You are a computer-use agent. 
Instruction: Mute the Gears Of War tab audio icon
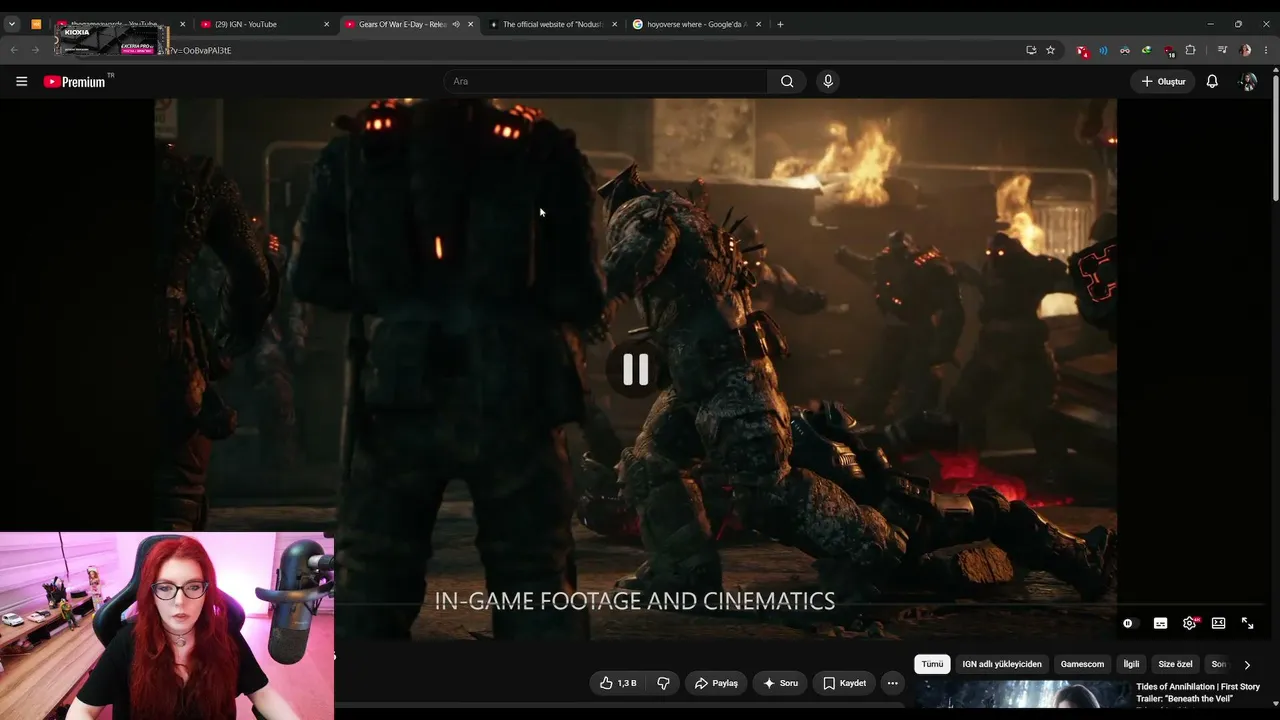(x=456, y=24)
